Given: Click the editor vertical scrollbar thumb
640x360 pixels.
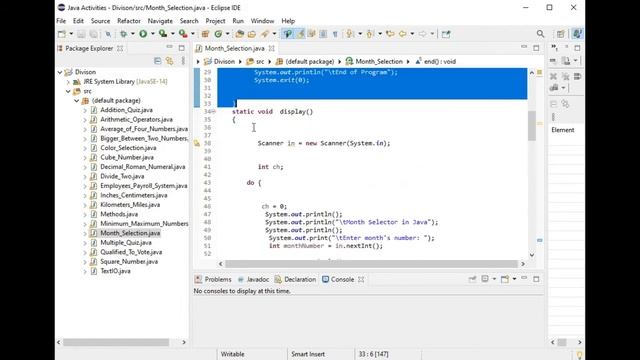Looking at the screenshot, I should tap(532, 126).
